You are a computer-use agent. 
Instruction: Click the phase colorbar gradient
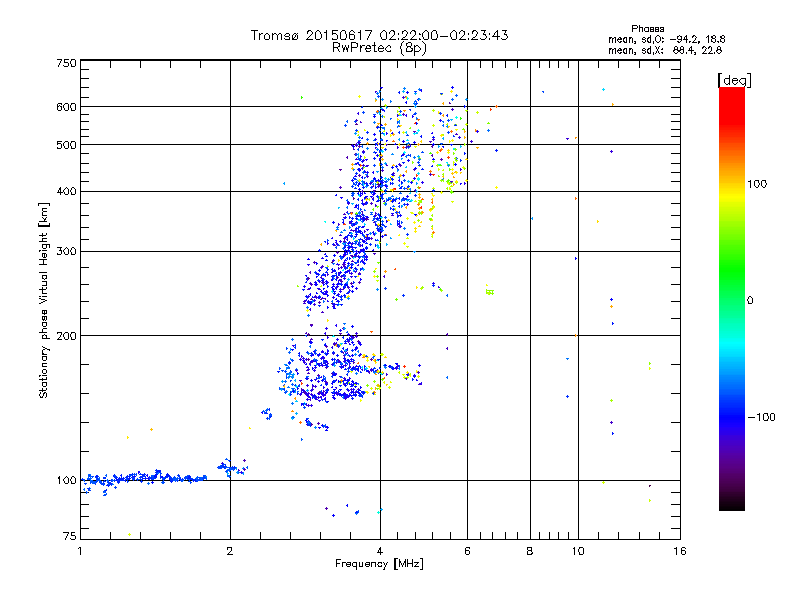pos(732,299)
